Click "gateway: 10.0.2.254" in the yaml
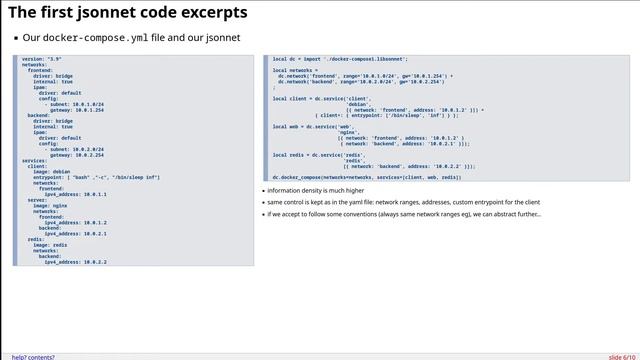640x360 pixels. [x=77, y=155]
